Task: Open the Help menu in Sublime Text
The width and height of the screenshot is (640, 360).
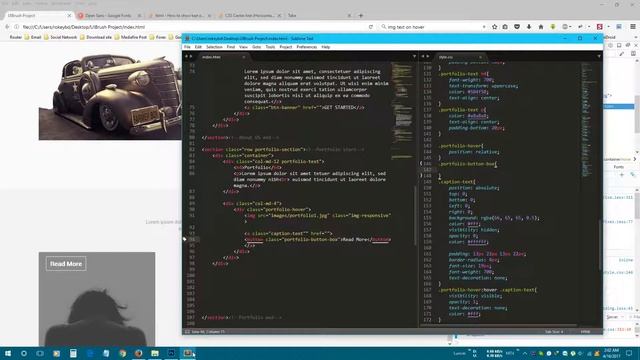Action: click(x=325, y=47)
